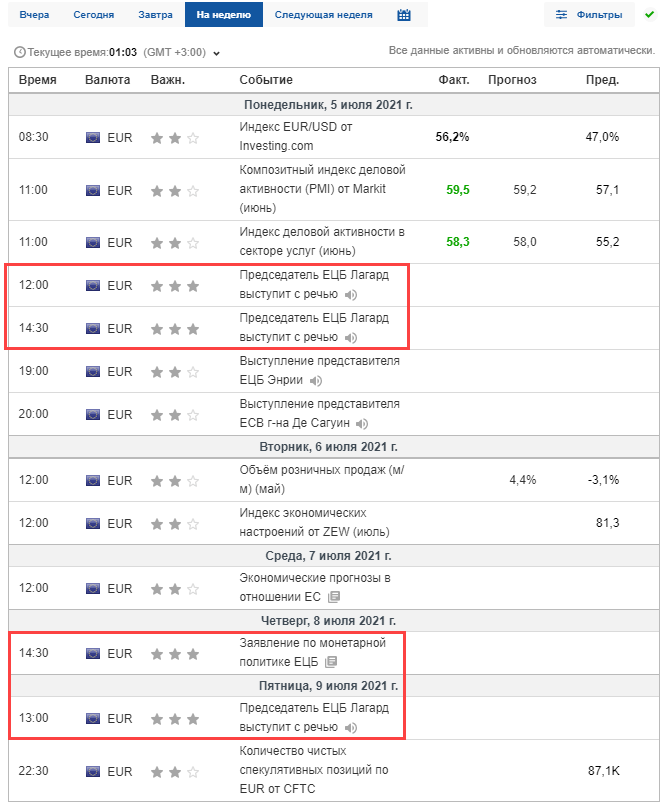Switch to the Вчера tab

point(34,15)
